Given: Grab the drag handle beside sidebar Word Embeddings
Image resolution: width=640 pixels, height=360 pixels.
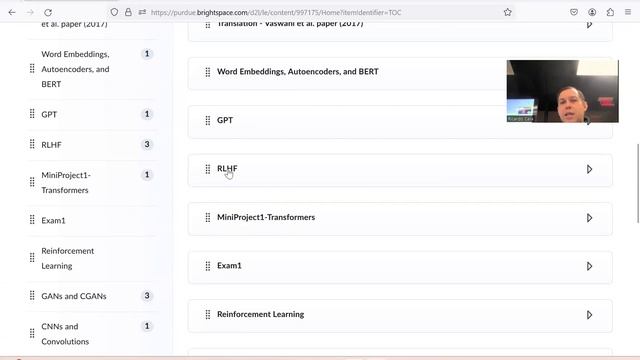Looking at the screenshot, I should 32,69.
